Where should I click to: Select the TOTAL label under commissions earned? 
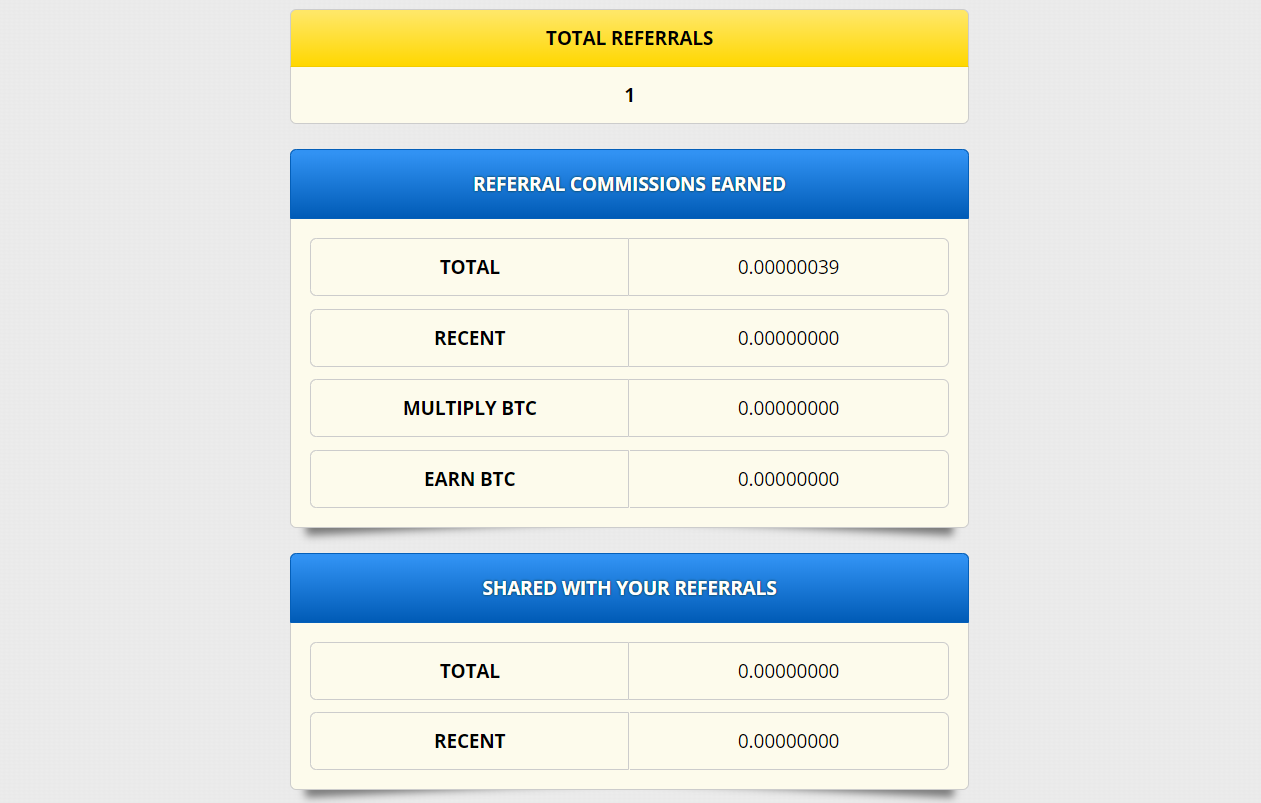point(469,267)
